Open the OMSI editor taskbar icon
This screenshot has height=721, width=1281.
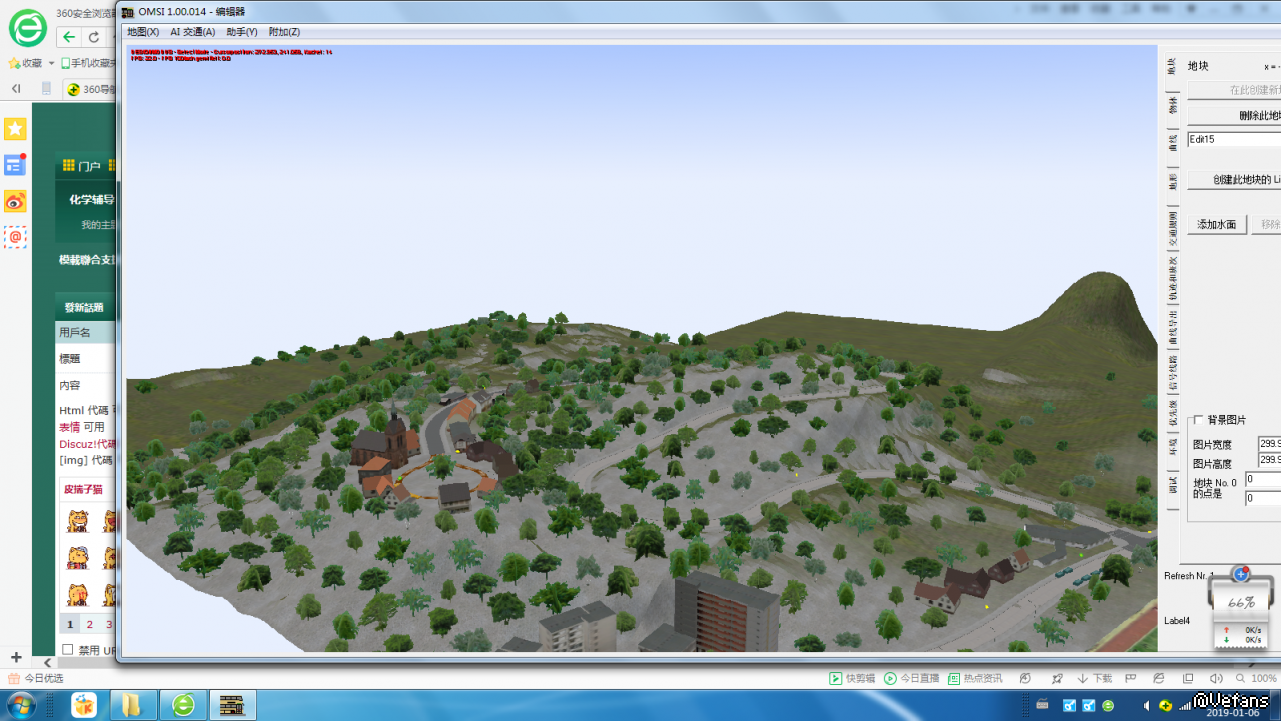[x=233, y=705]
